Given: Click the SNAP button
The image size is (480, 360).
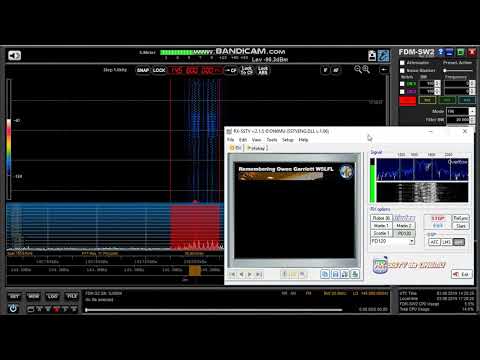Looking at the screenshot, I should (143, 70).
